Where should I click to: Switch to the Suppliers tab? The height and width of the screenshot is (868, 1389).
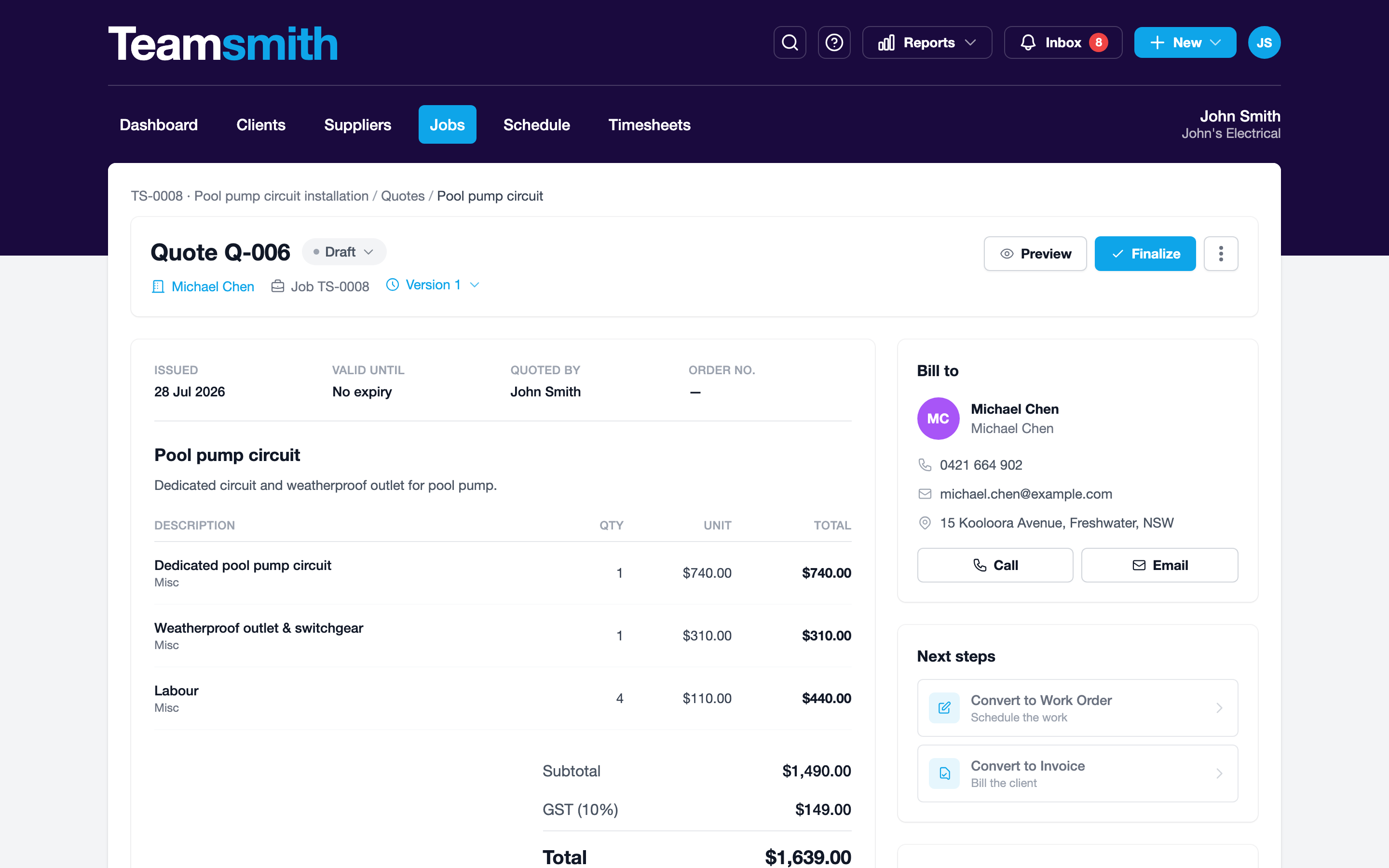point(357,124)
